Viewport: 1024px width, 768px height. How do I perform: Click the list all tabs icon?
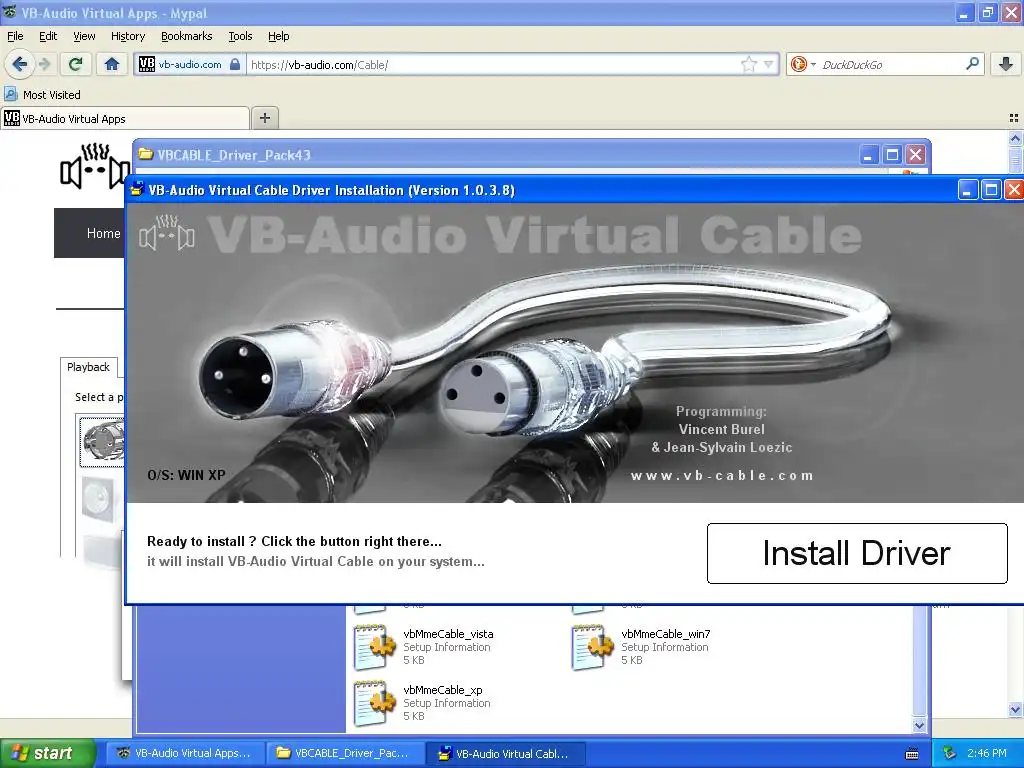[1014, 118]
